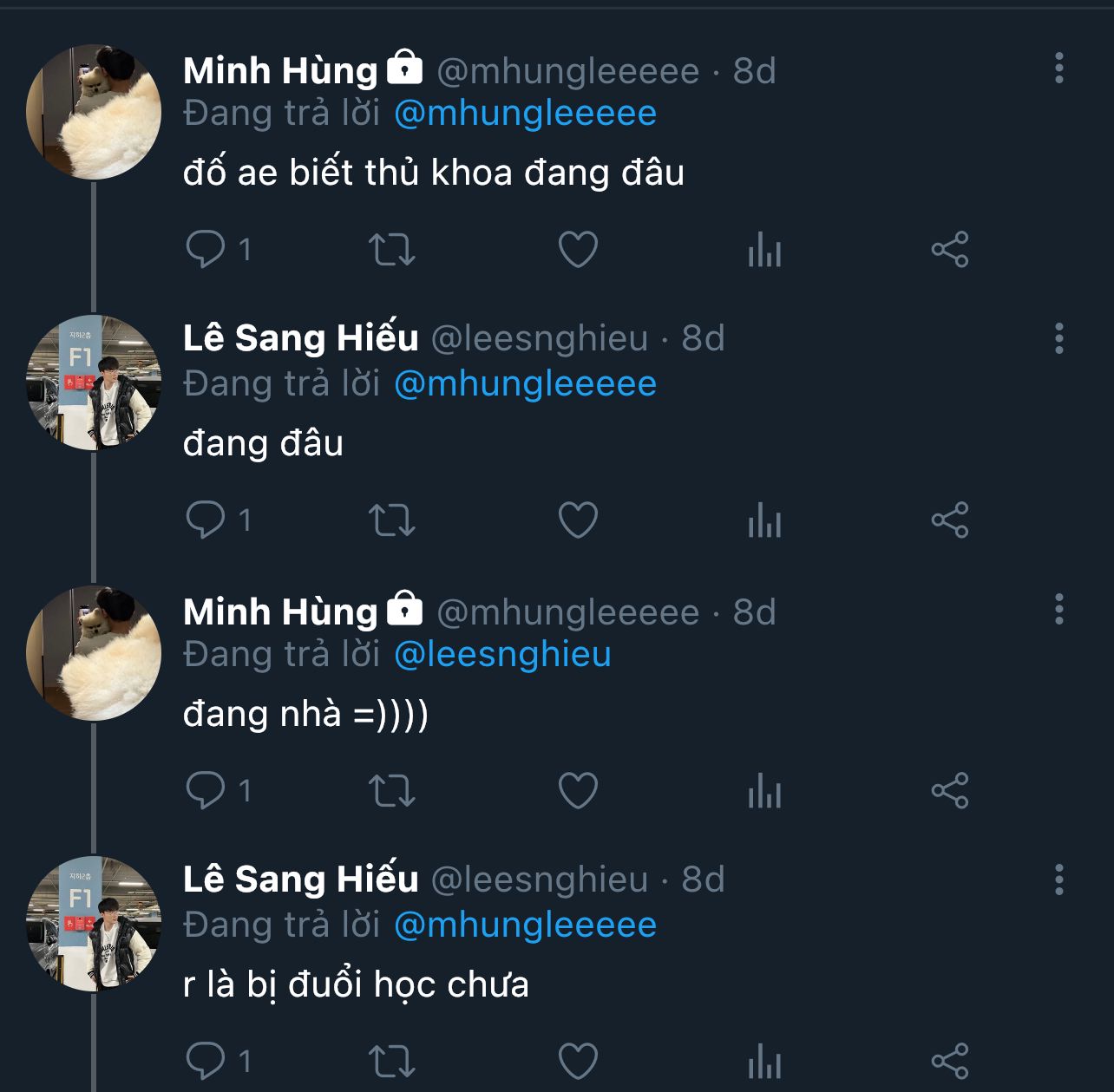Reply to the "đang nhà =))))" tweet
The image size is (1114, 1092).
(x=206, y=791)
